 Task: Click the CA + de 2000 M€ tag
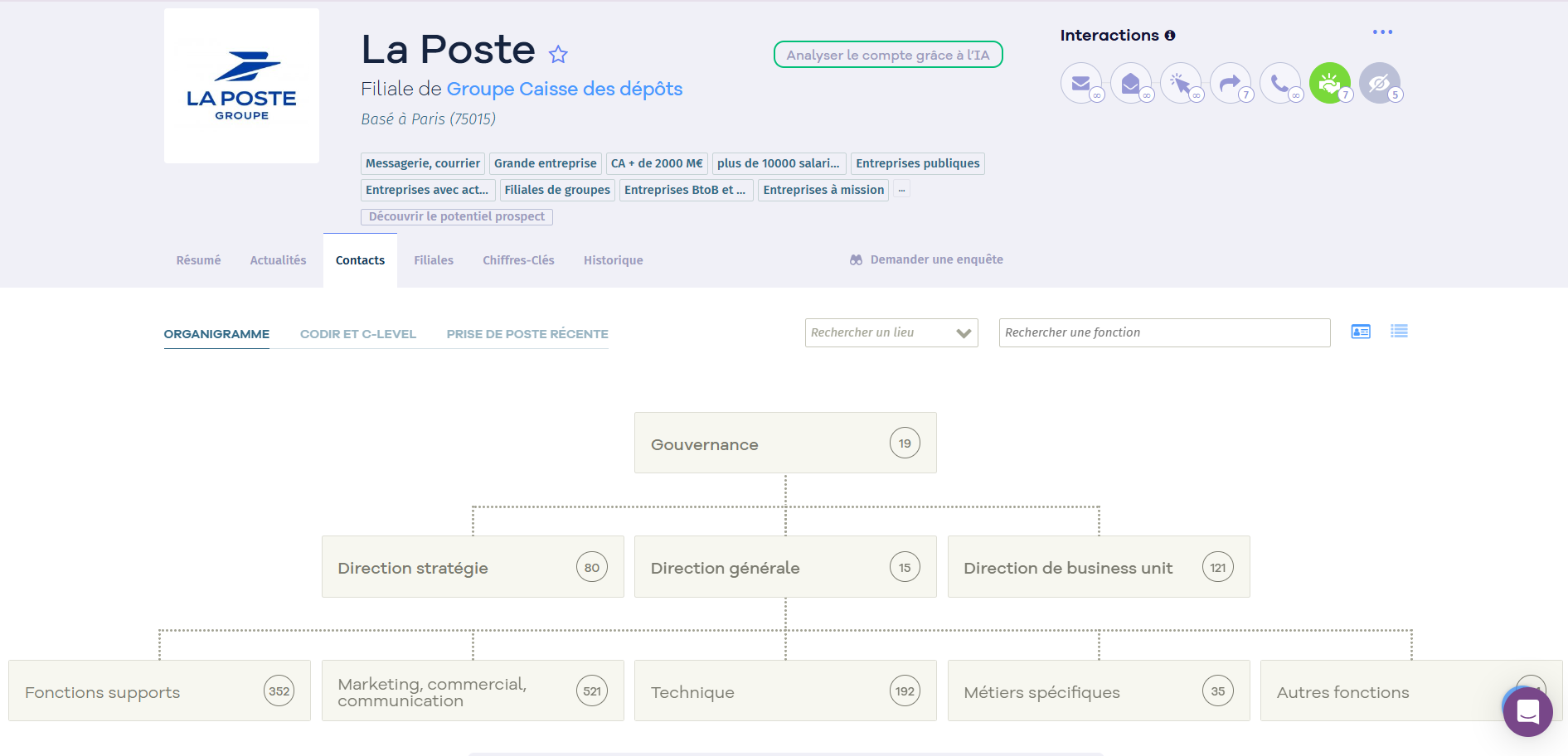(657, 163)
